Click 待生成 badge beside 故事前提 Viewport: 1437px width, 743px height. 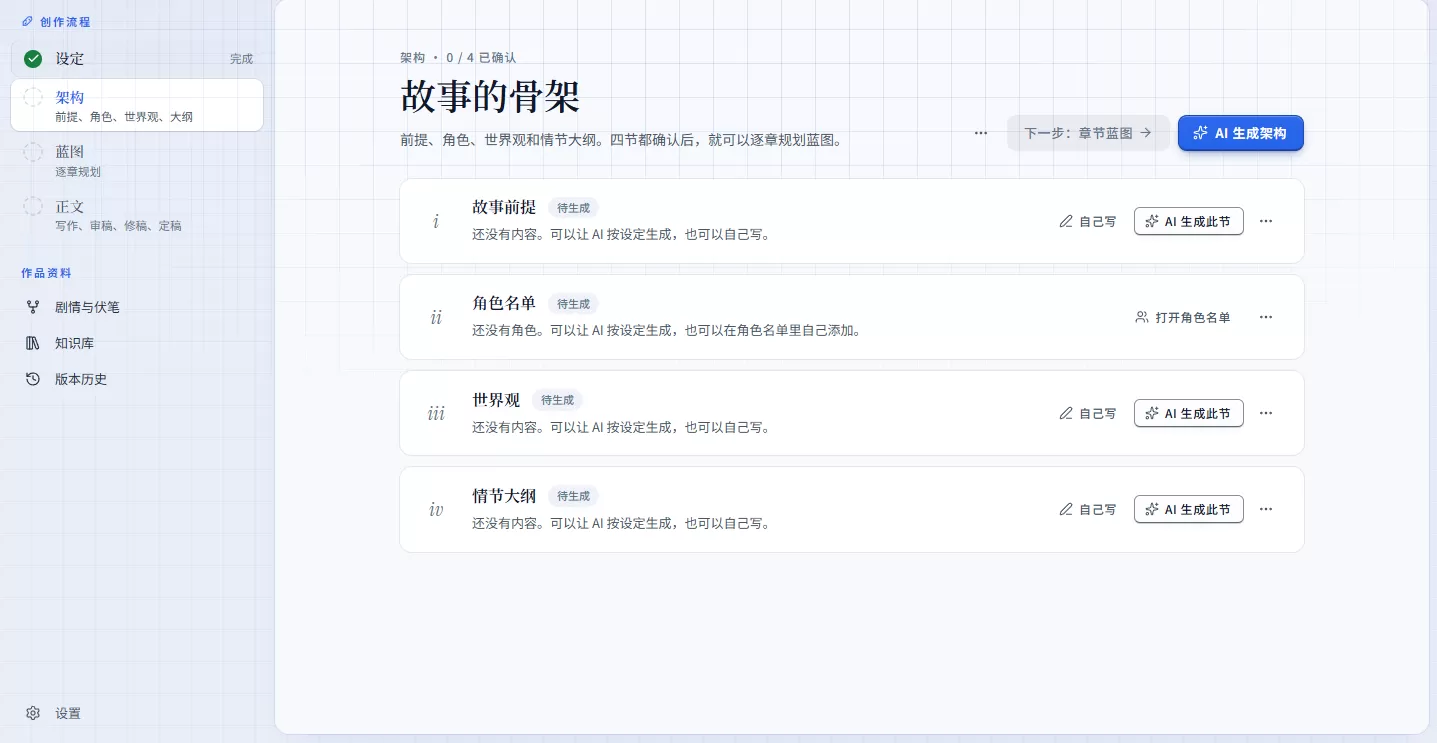coord(573,208)
